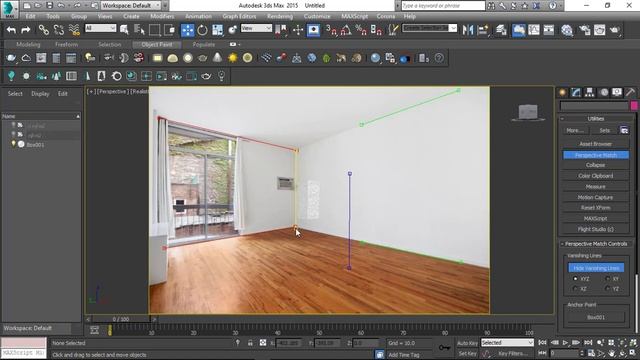Toggle visibility bulb of first scene object

[13, 125]
